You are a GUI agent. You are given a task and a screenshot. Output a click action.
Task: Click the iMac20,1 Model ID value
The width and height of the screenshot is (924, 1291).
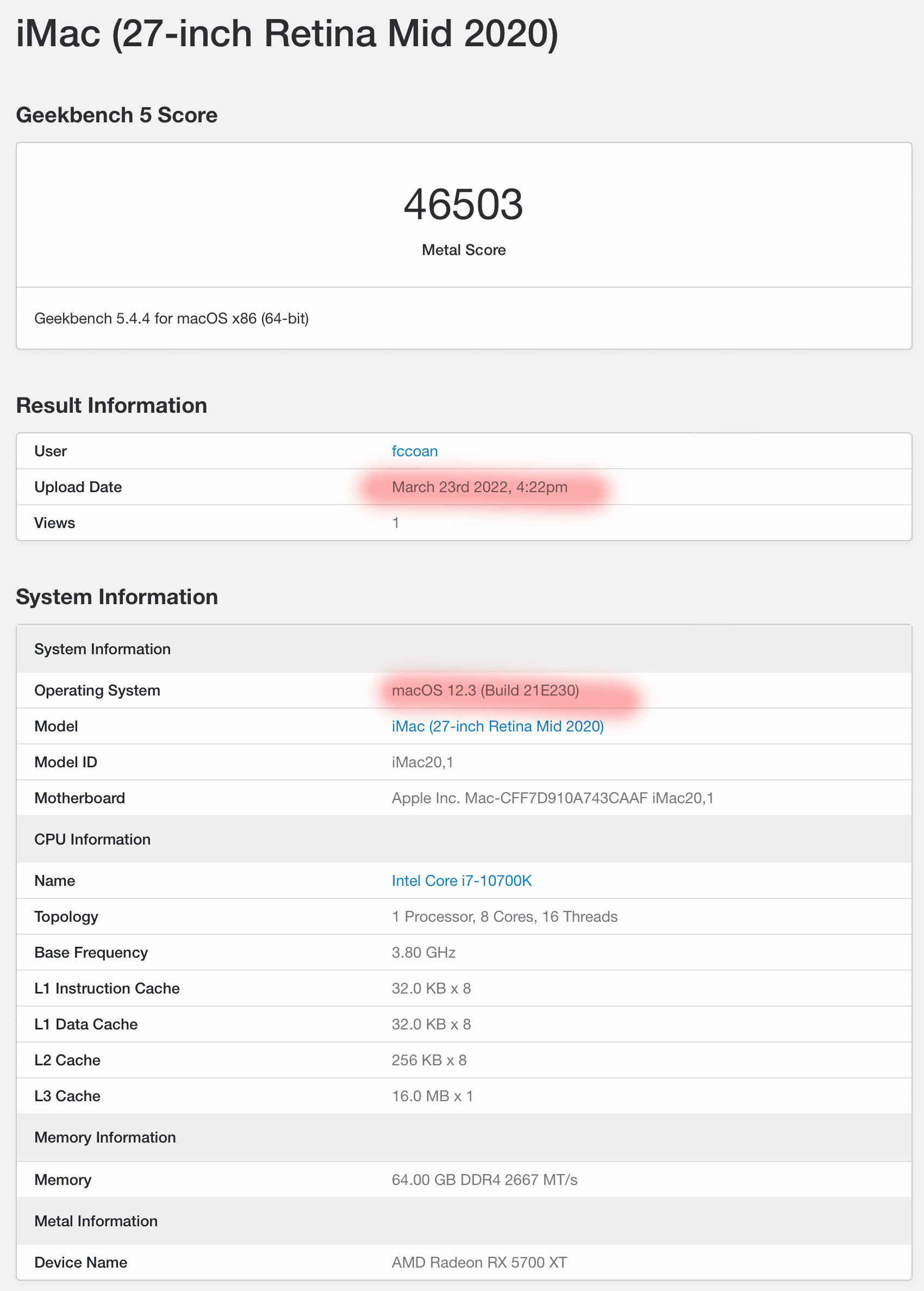coord(422,762)
